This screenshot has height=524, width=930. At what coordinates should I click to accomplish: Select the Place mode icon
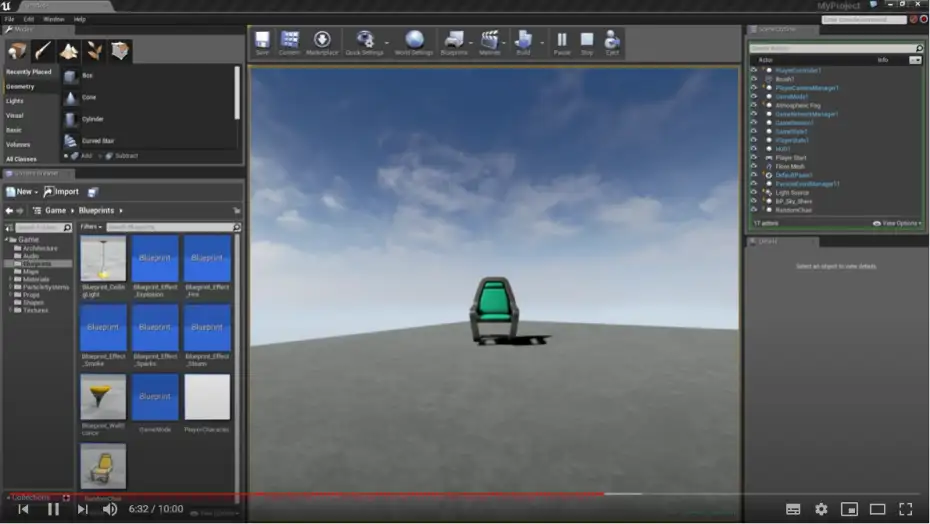point(17,51)
